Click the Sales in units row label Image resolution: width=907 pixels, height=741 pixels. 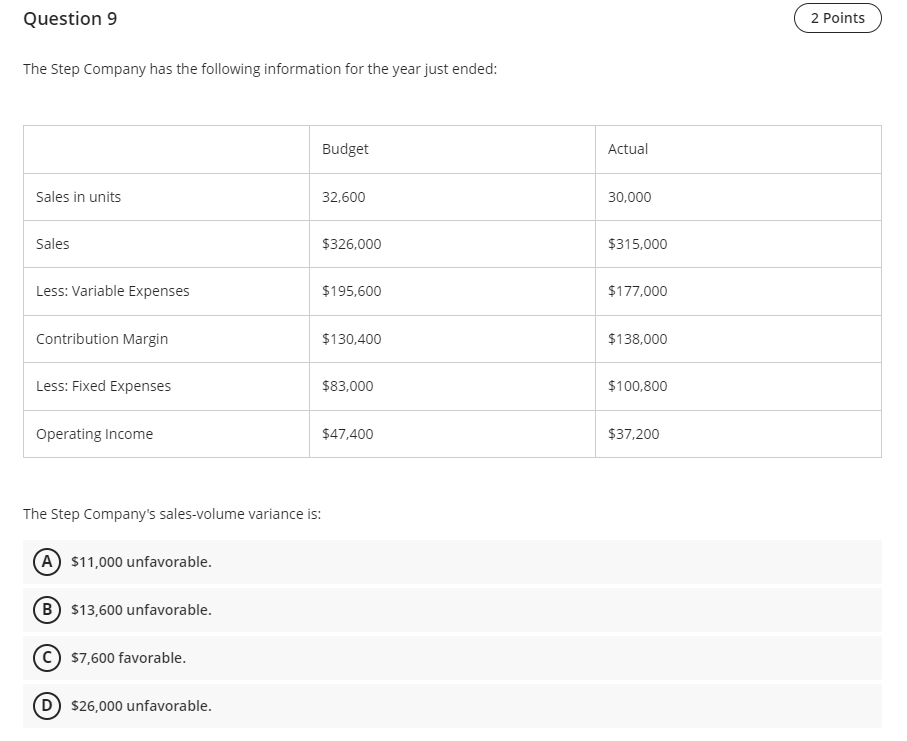tap(79, 197)
